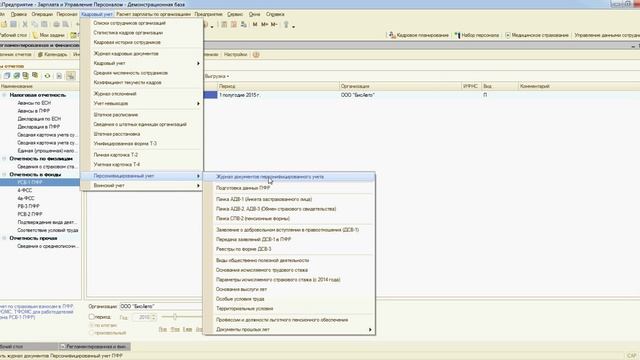This screenshot has width=640, height=360.
Task: Click the Организация input field
Action: tap(161, 307)
